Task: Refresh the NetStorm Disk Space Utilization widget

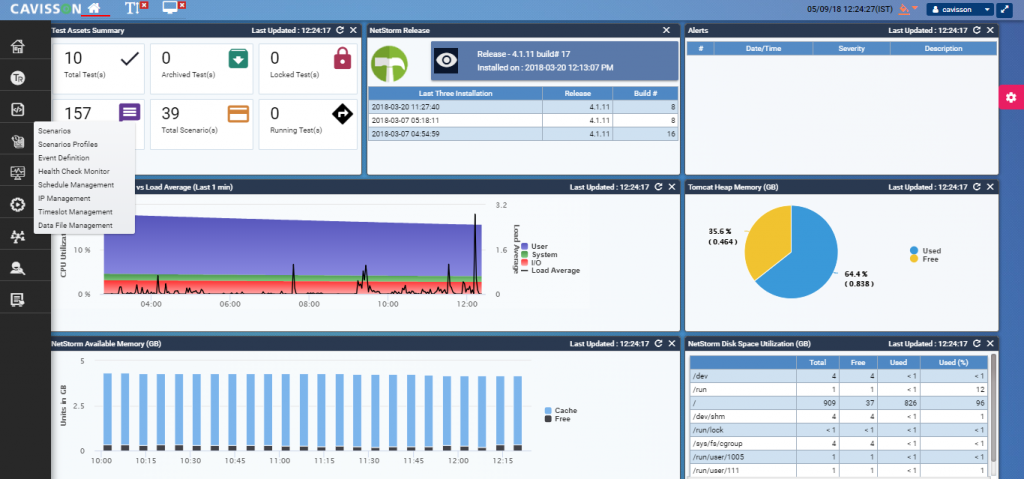Action: 977,343
